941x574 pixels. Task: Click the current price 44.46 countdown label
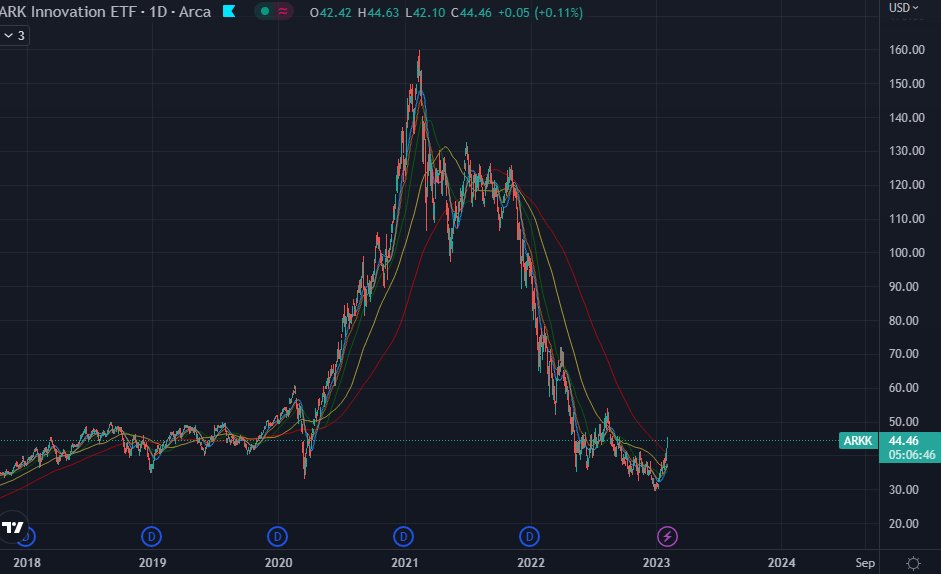coord(910,447)
